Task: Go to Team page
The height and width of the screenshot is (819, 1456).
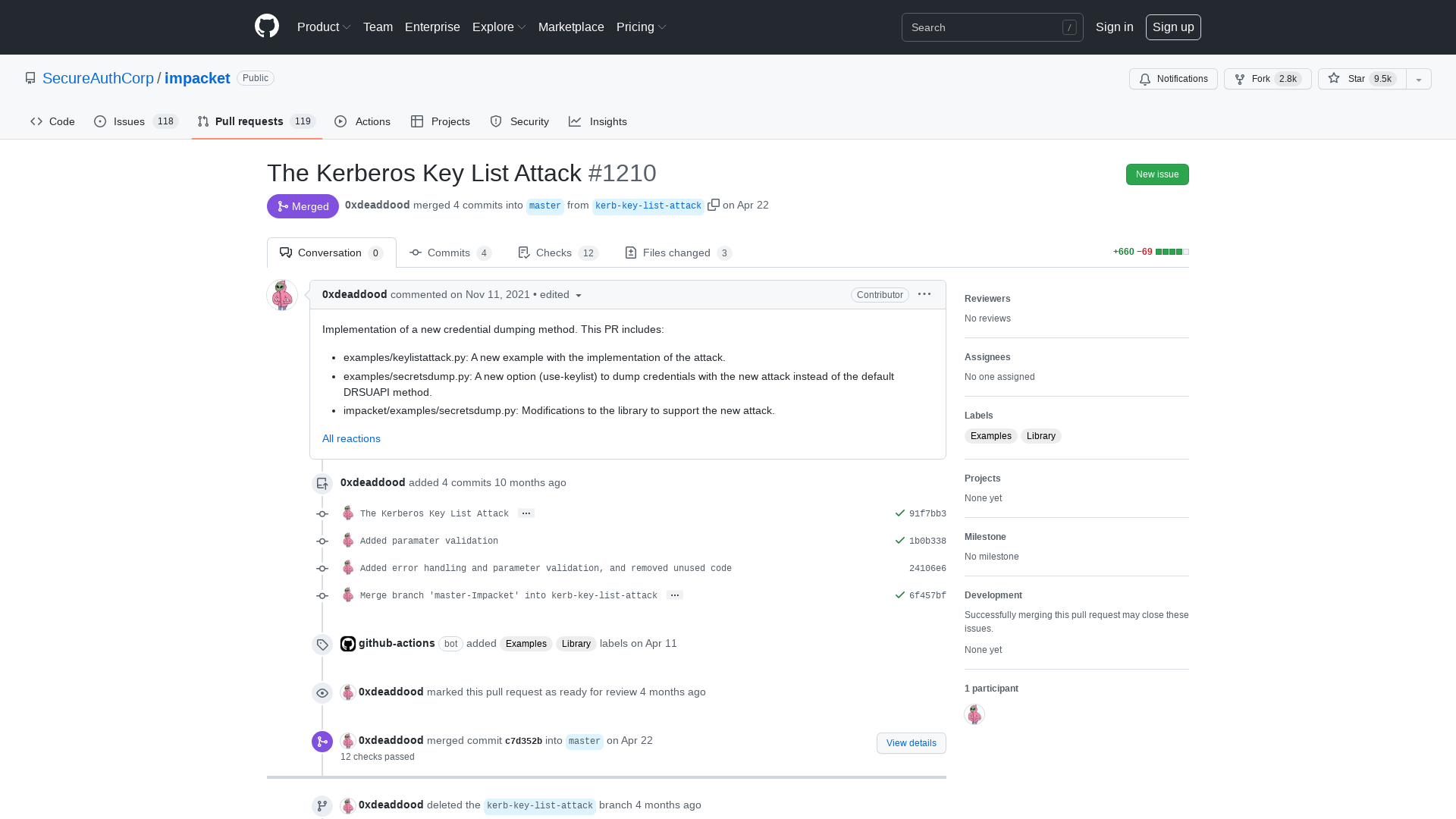Action: pyautogui.click(x=378, y=27)
